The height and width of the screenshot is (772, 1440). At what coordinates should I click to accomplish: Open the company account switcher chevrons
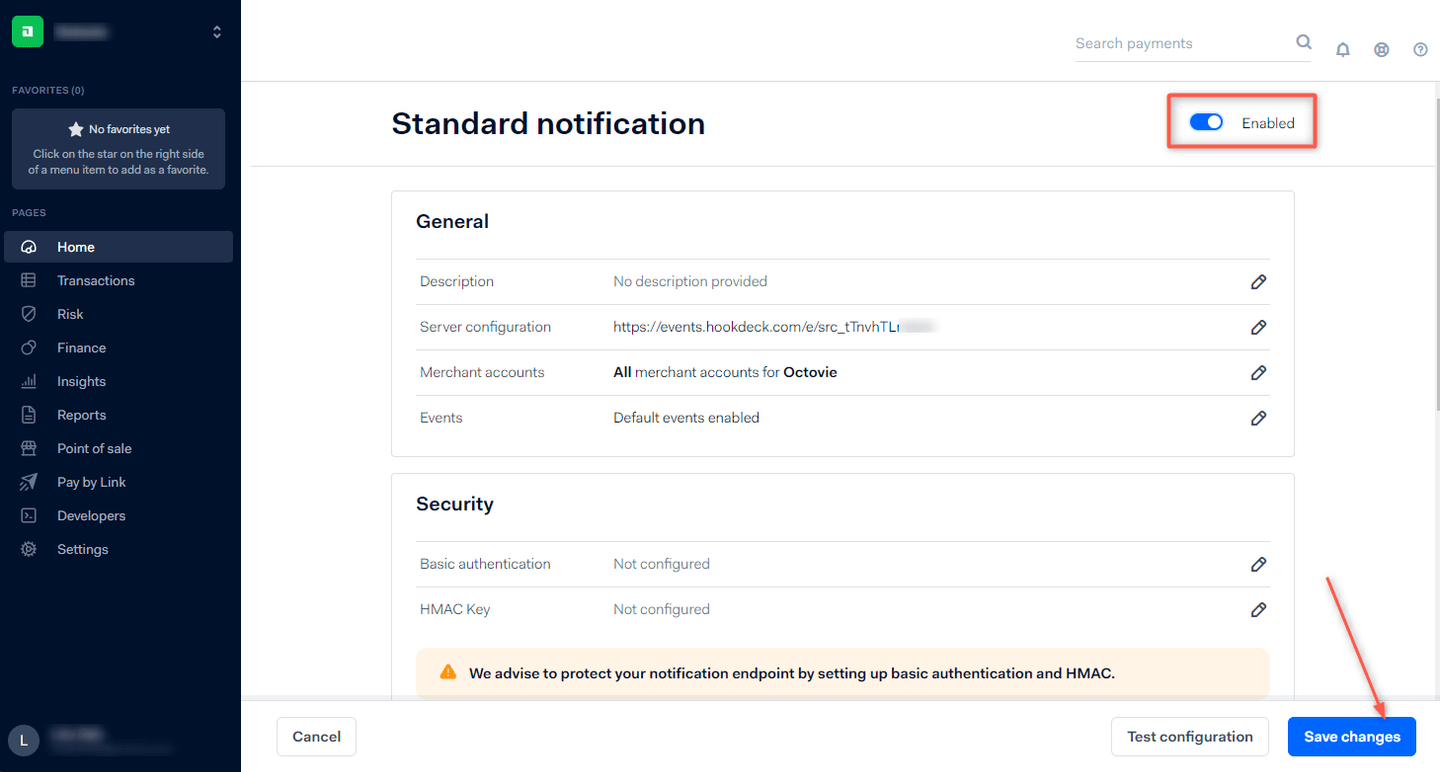tap(217, 31)
